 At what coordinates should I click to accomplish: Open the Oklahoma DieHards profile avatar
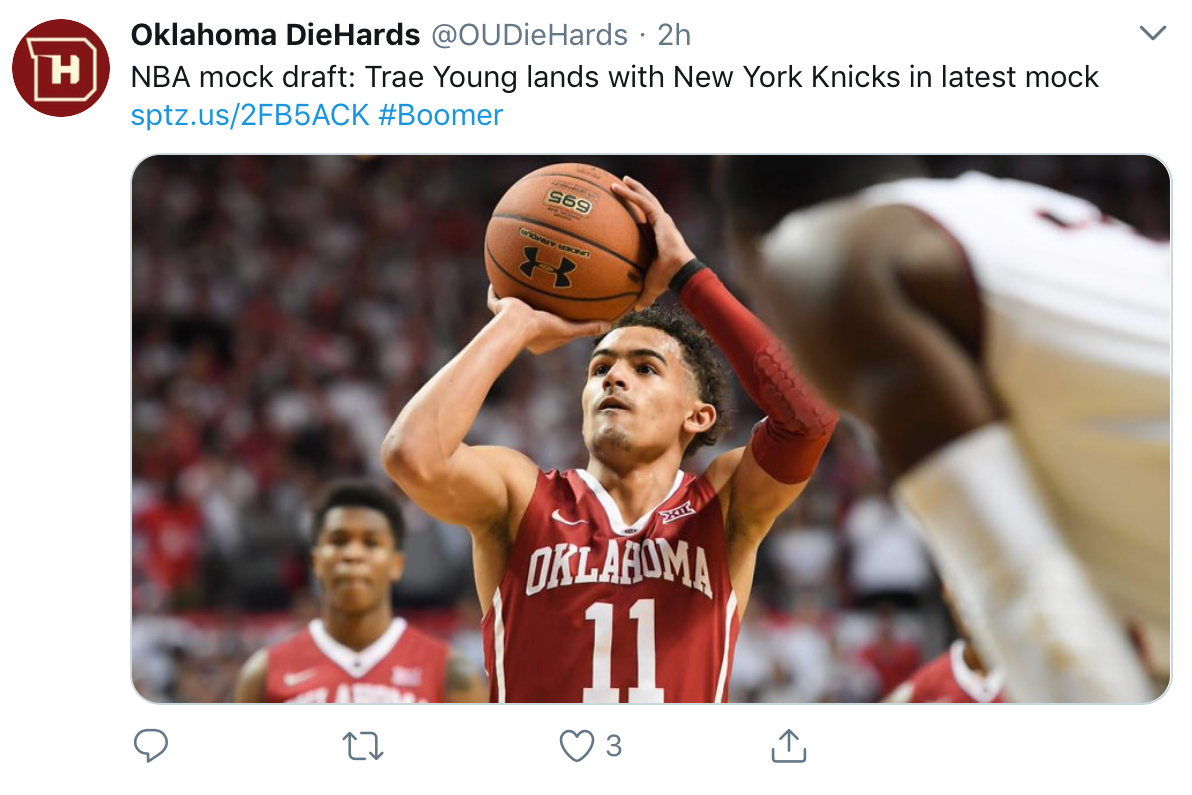[x=61, y=68]
